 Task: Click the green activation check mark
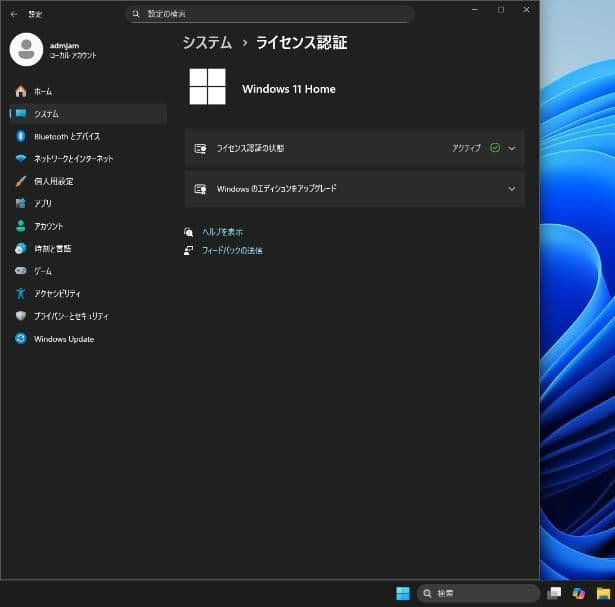click(495, 148)
